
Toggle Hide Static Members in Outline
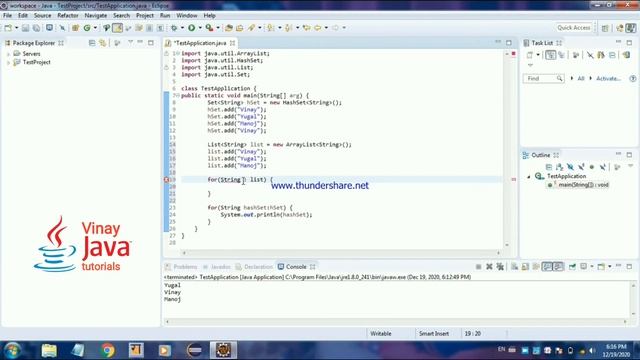[x=581, y=167]
